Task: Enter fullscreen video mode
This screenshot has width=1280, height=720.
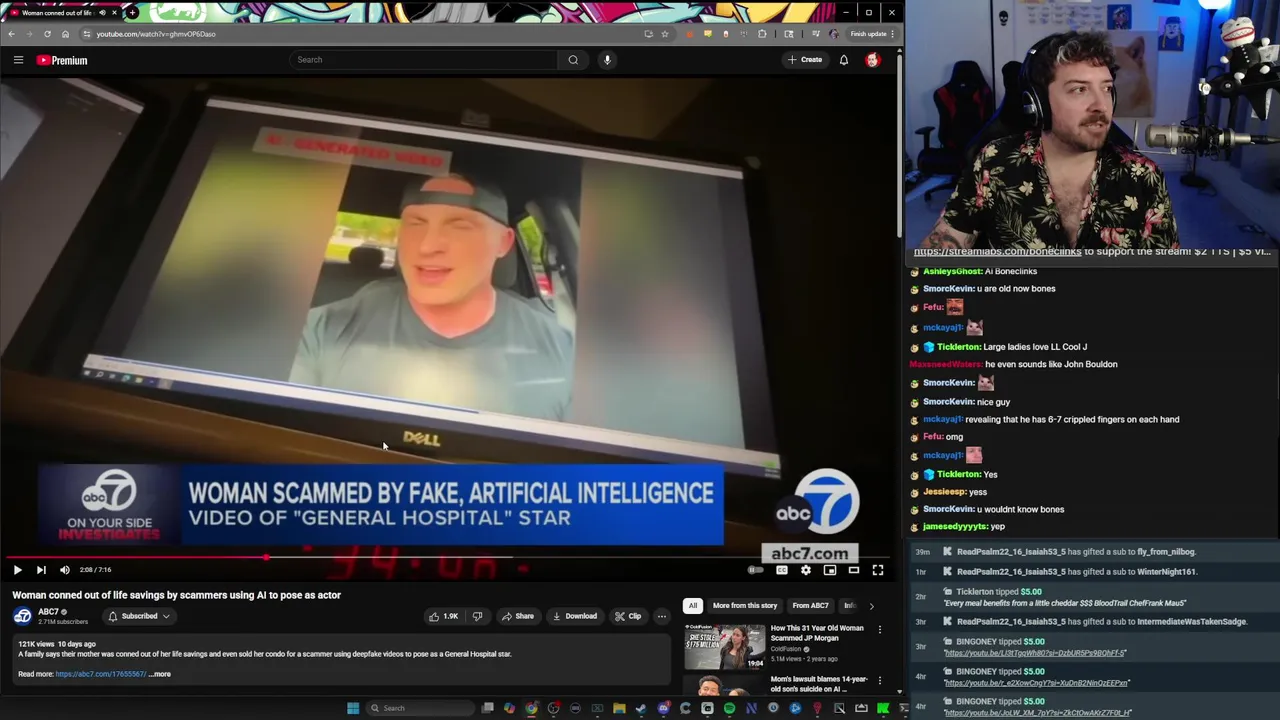Action: (878, 570)
